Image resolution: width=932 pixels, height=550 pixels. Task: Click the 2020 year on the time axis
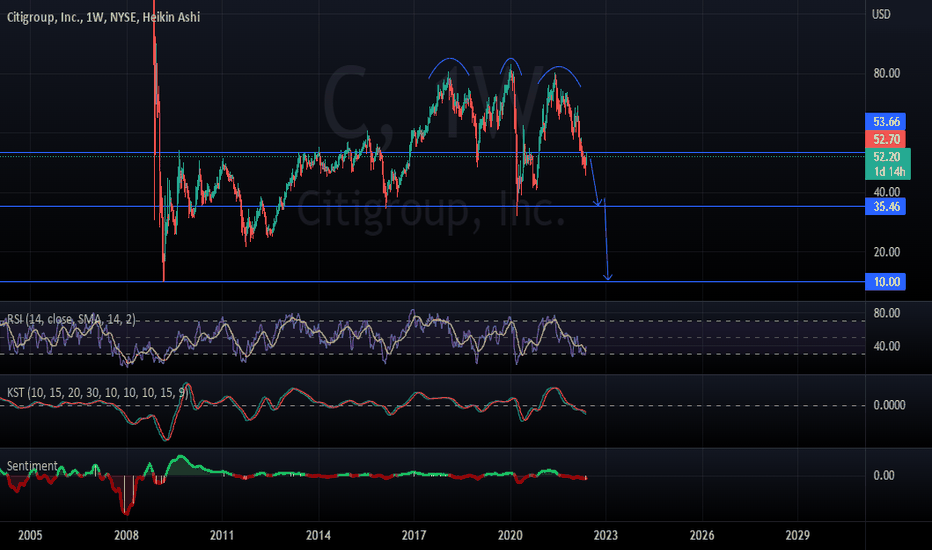[x=510, y=535]
